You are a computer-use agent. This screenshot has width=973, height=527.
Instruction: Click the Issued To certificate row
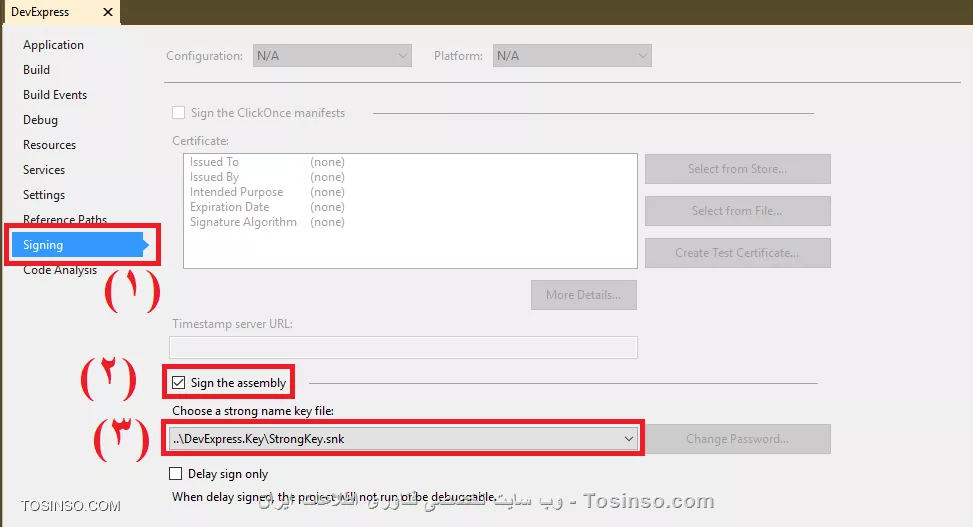coord(267,162)
